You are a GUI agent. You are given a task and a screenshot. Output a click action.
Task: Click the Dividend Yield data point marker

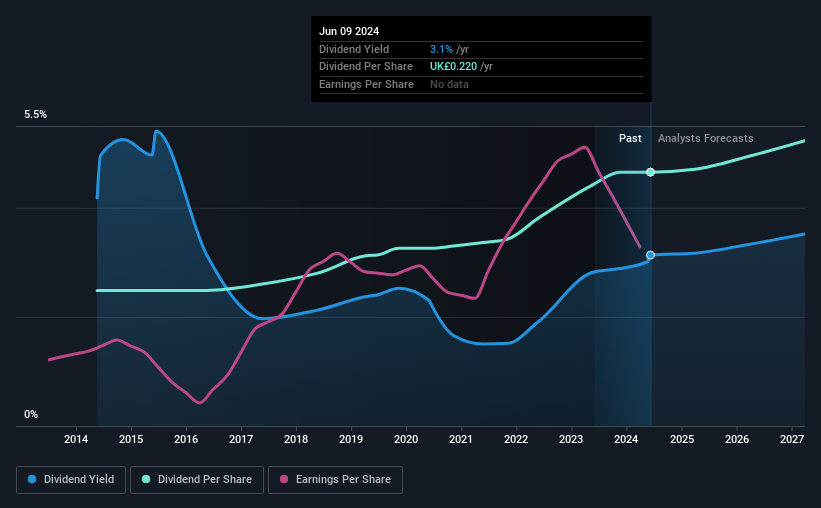coord(650,255)
